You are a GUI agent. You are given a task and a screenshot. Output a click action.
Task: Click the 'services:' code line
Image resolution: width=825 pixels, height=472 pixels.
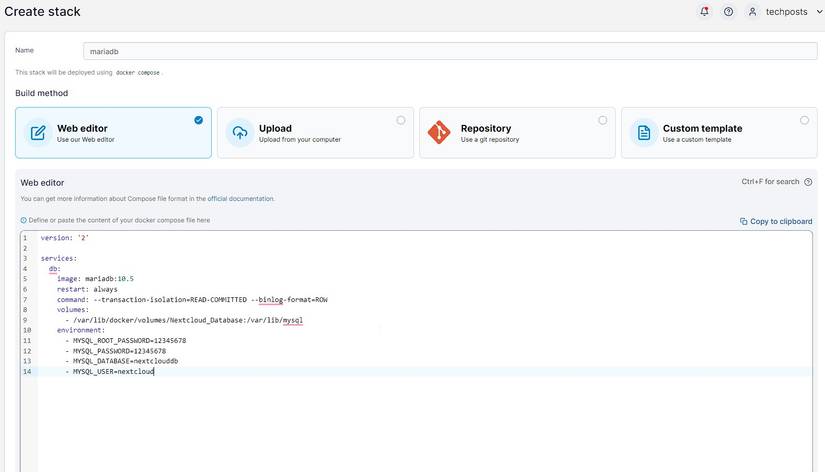[58, 258]
